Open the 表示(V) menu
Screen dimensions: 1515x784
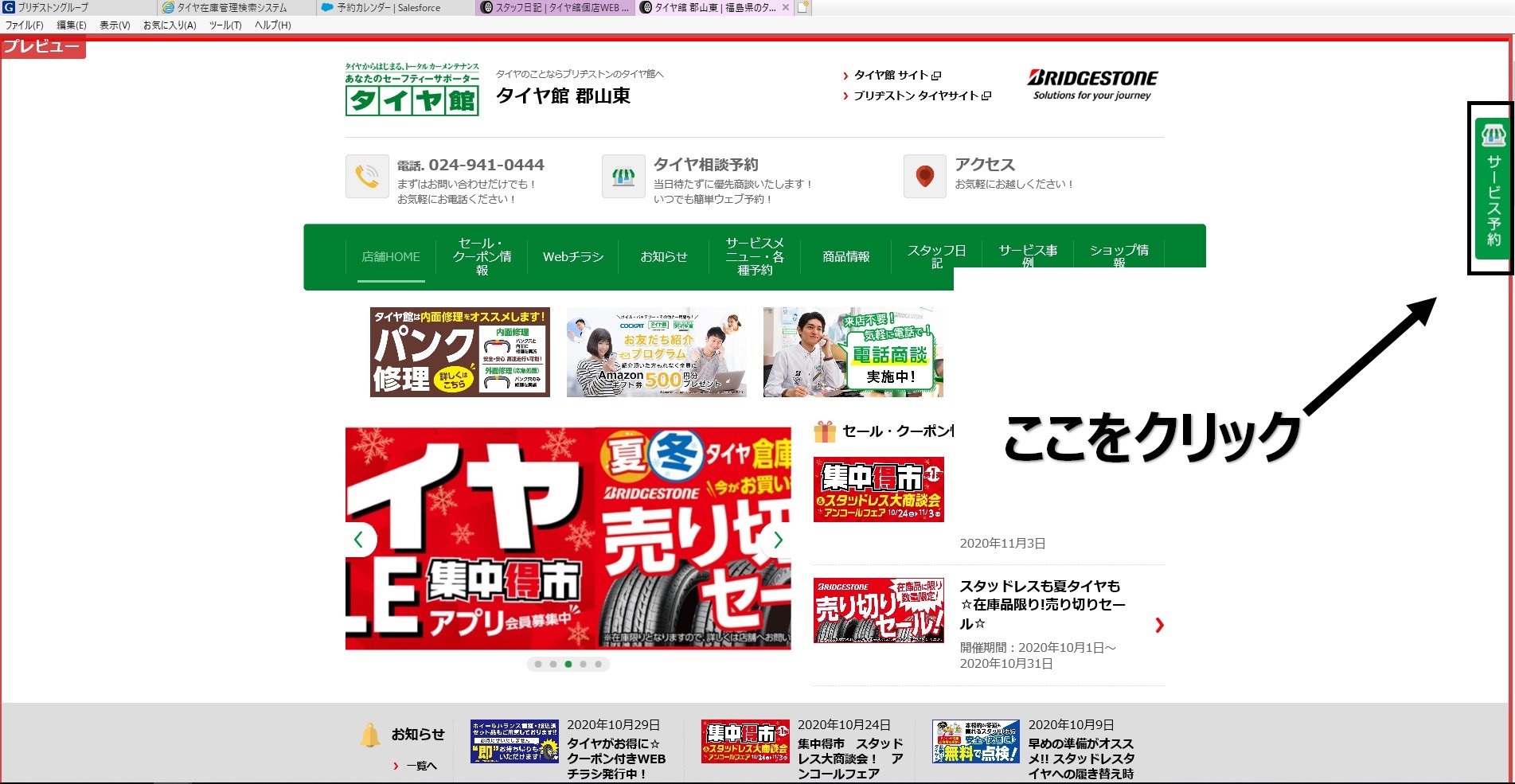tap(115, 25)
